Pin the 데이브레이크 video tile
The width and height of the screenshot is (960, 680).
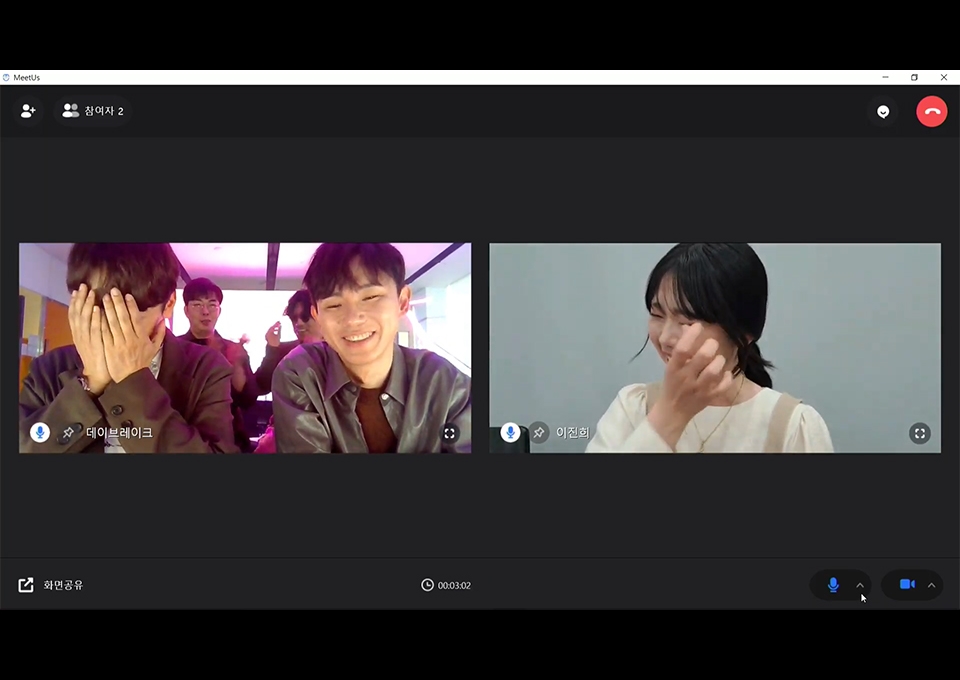coord(68,432)
